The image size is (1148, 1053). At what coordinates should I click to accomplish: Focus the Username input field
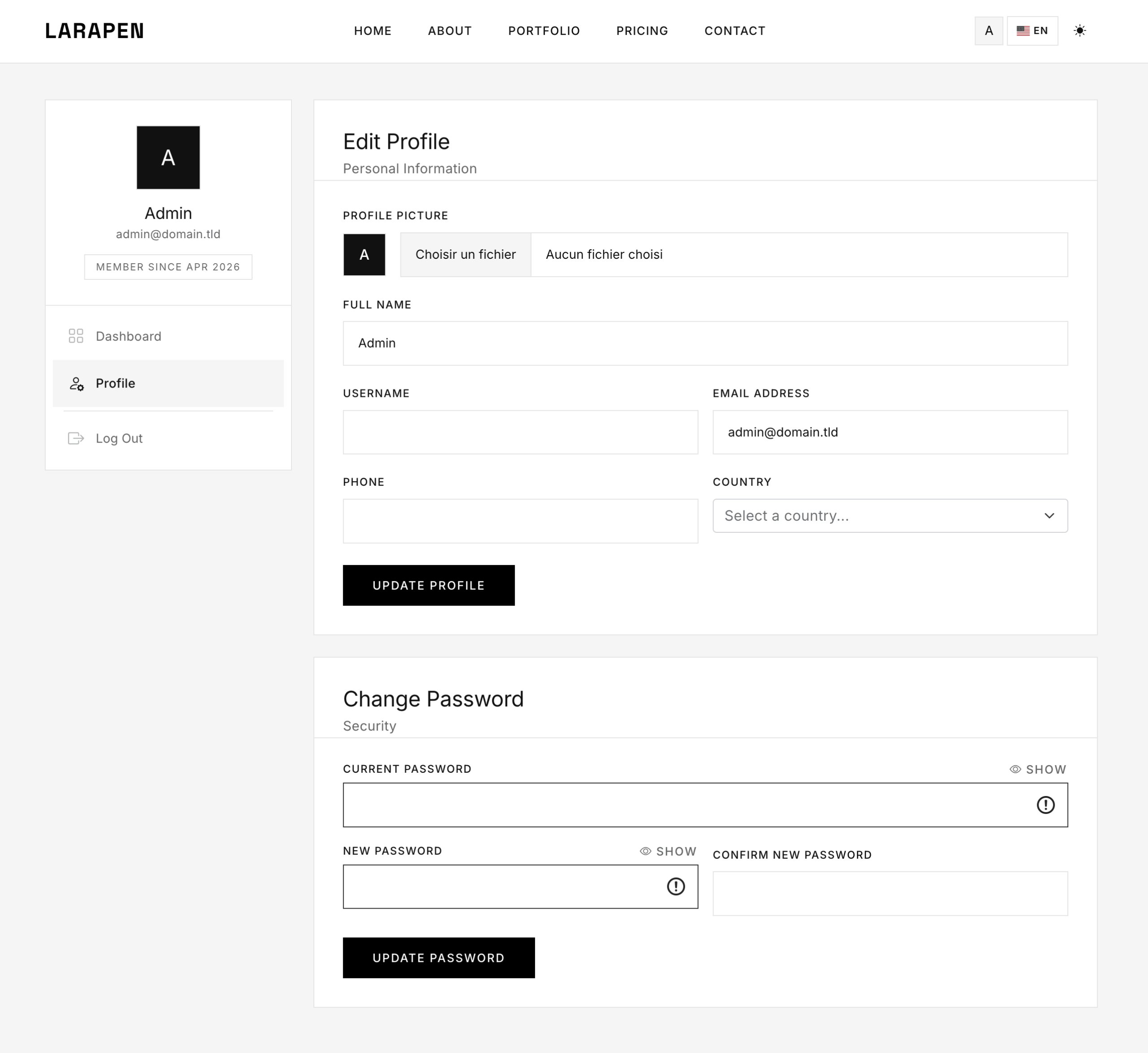coord(520,432)
